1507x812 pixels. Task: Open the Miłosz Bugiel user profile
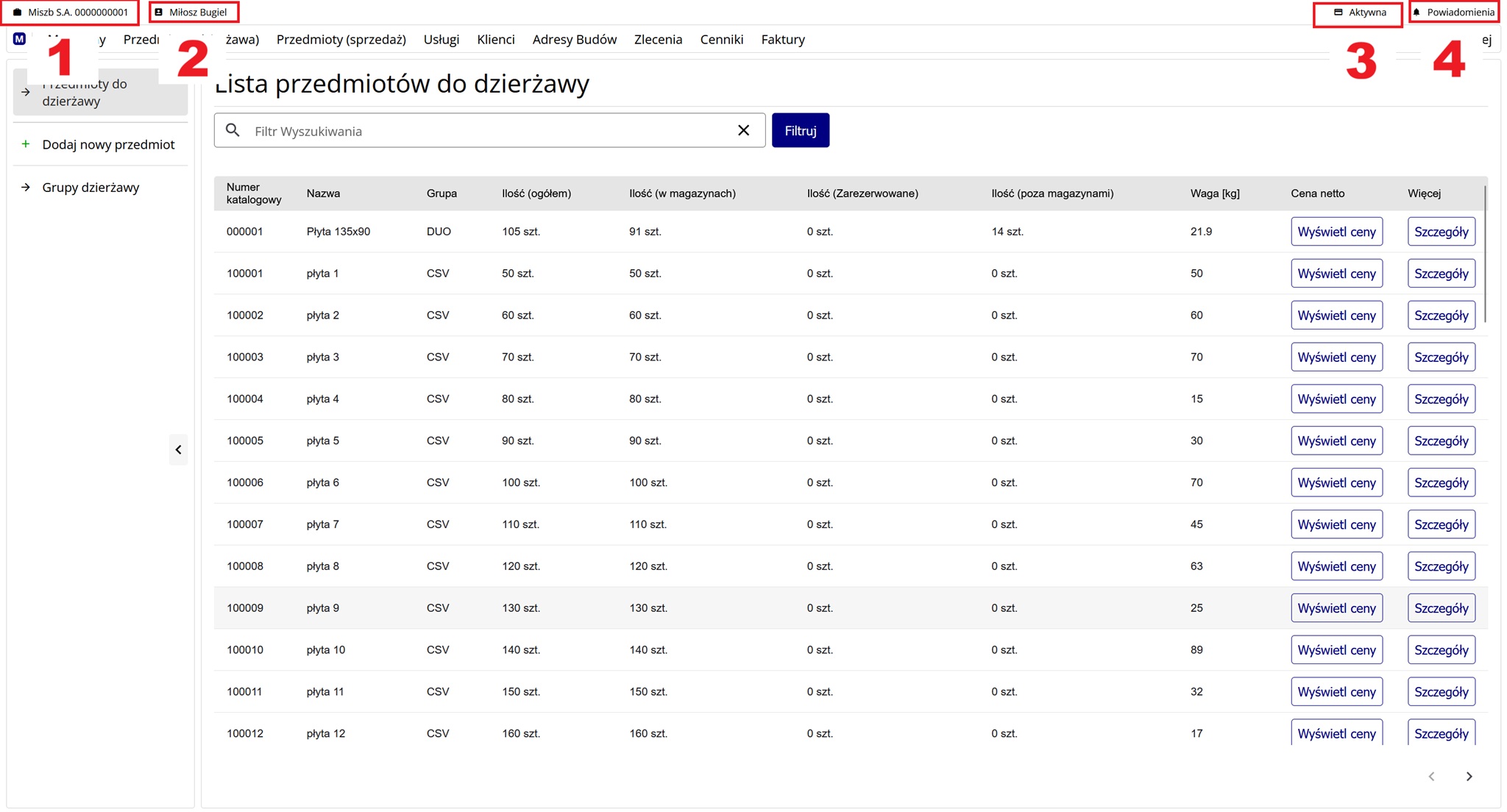tap(194, 13)
